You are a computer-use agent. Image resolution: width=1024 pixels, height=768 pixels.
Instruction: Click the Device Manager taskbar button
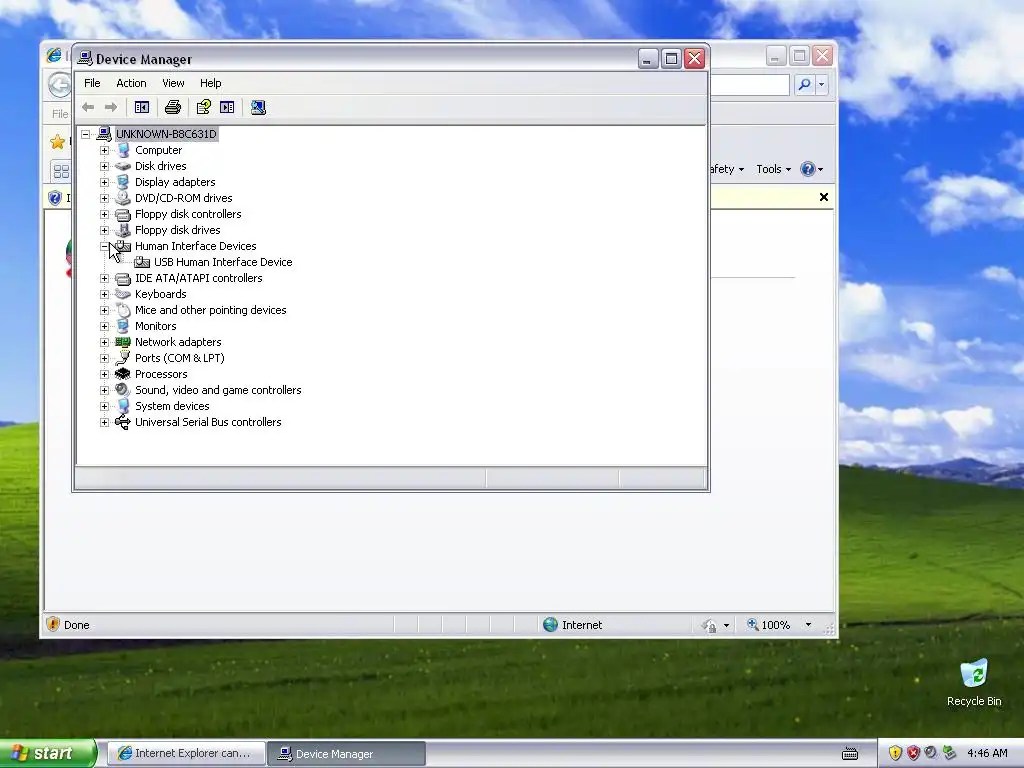point(347,754)
